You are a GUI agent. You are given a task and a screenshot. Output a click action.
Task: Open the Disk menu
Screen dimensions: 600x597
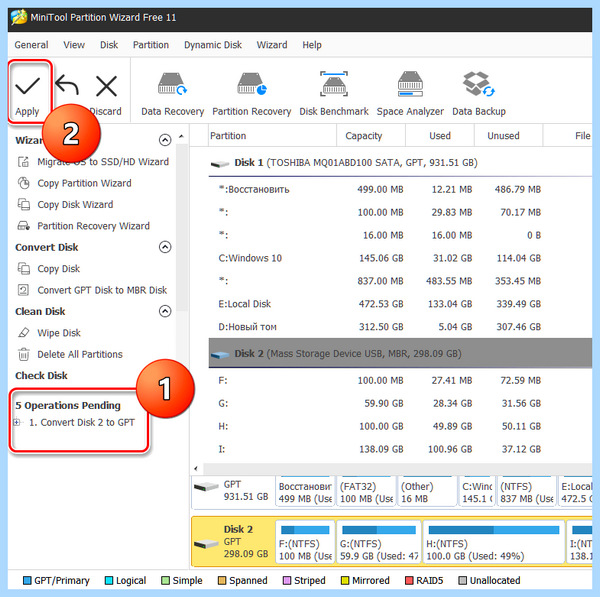[109, 45]
